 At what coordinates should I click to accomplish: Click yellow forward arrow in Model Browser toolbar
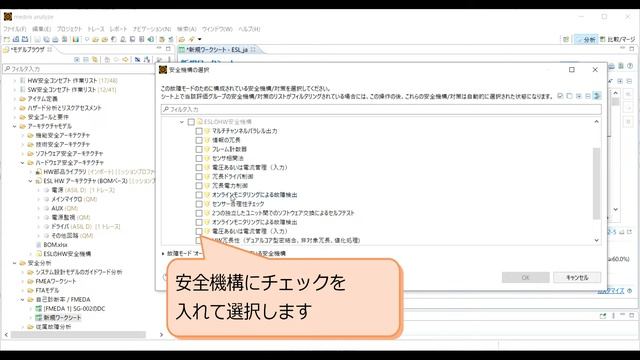click(x=125, y=60)
